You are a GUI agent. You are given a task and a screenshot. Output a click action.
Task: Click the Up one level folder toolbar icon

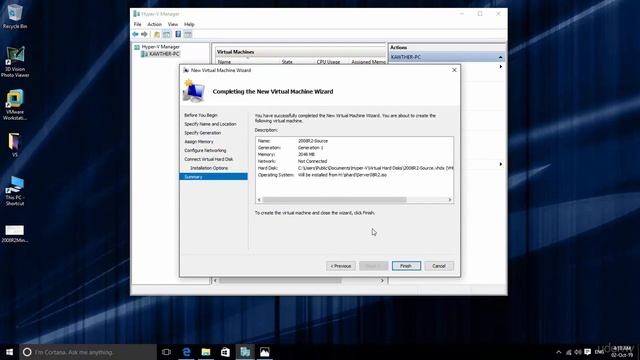pyautogui.click(x=157, y=34)
